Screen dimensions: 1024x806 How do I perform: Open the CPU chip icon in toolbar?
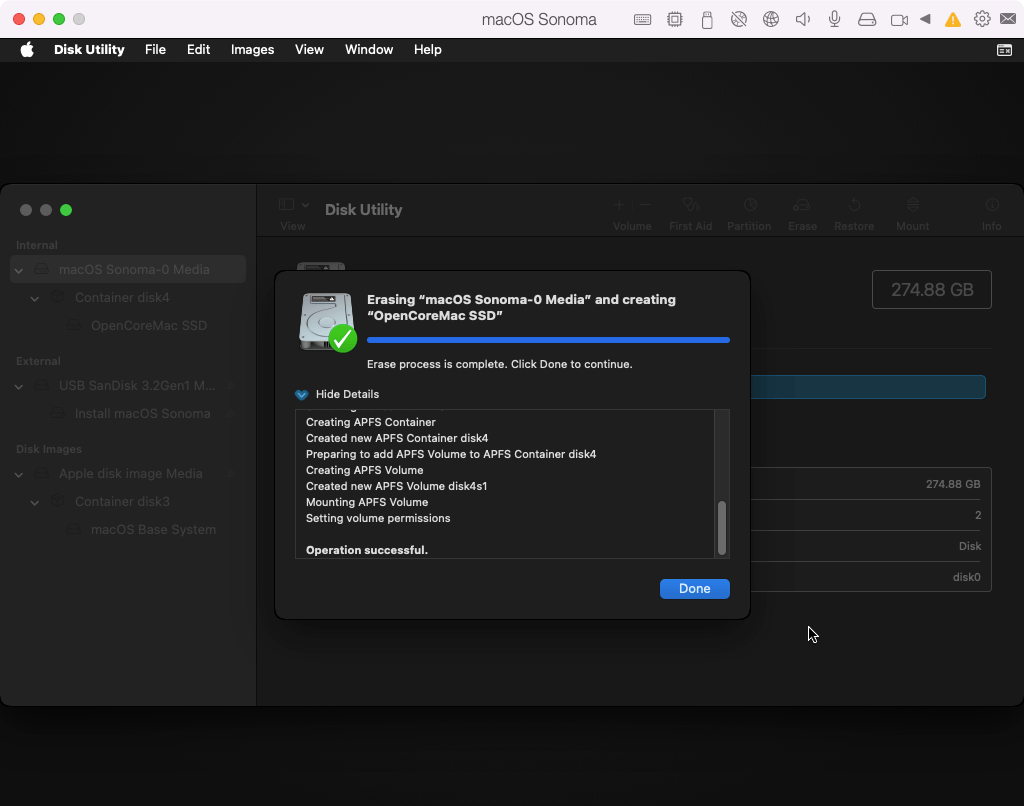tap(675, 19)
